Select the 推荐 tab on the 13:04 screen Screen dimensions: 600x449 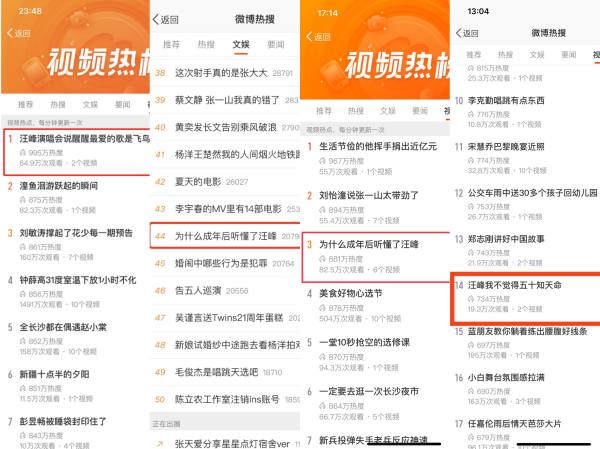click(474, 55)
